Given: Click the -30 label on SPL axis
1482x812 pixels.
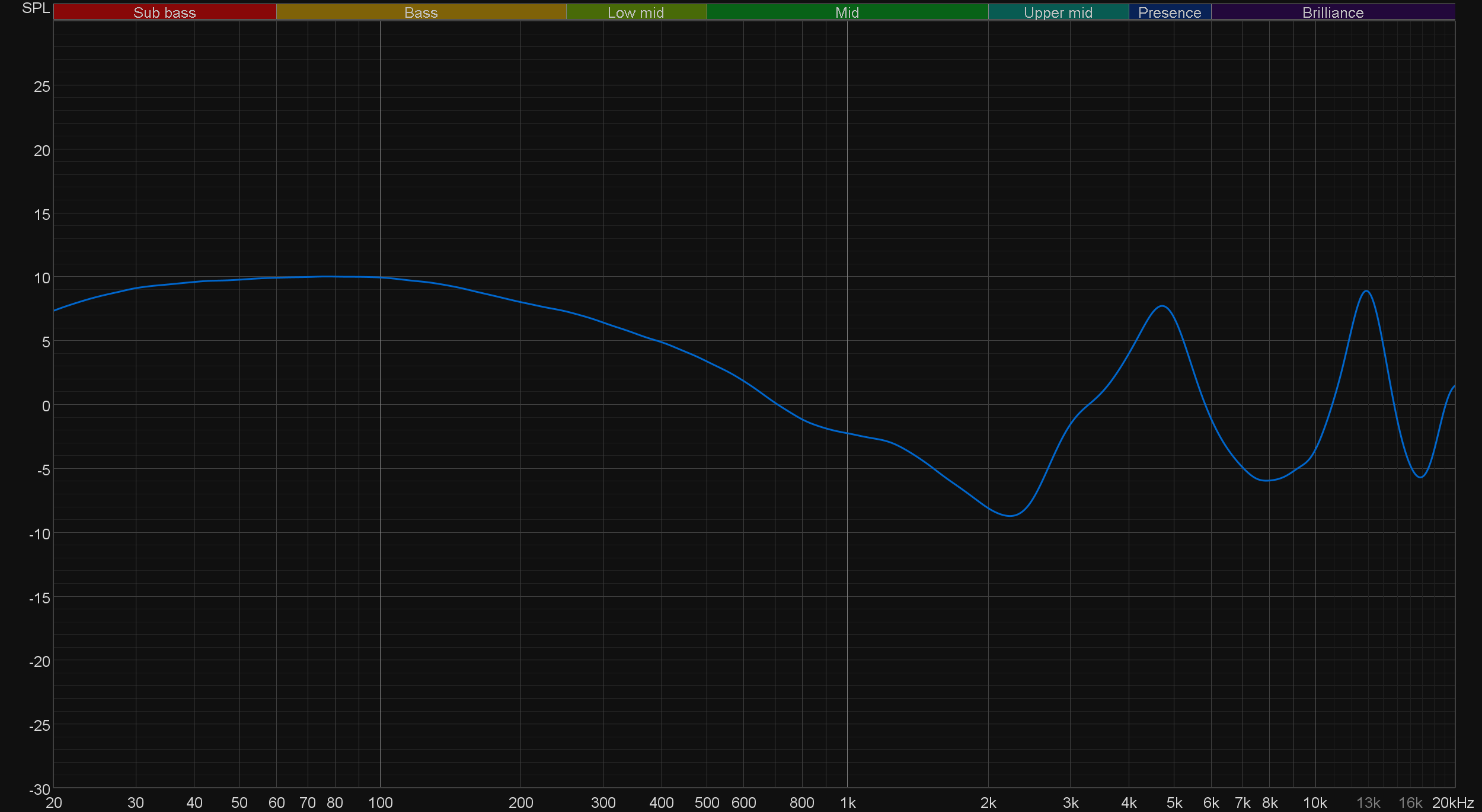Looking at the screenshot, I should pos(40,789).
